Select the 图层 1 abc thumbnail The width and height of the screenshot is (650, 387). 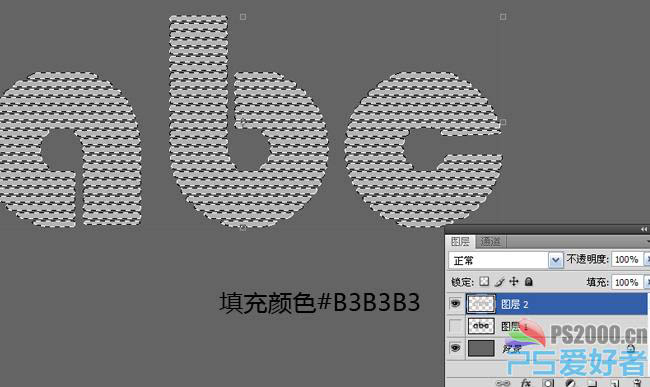(481, 326)
